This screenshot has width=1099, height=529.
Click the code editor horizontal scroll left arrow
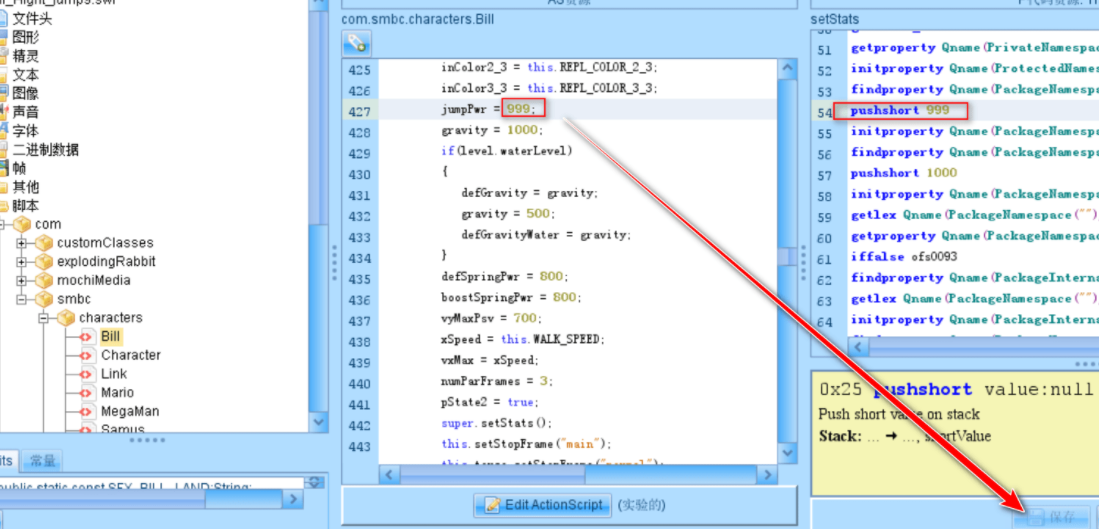click(389, 475)
